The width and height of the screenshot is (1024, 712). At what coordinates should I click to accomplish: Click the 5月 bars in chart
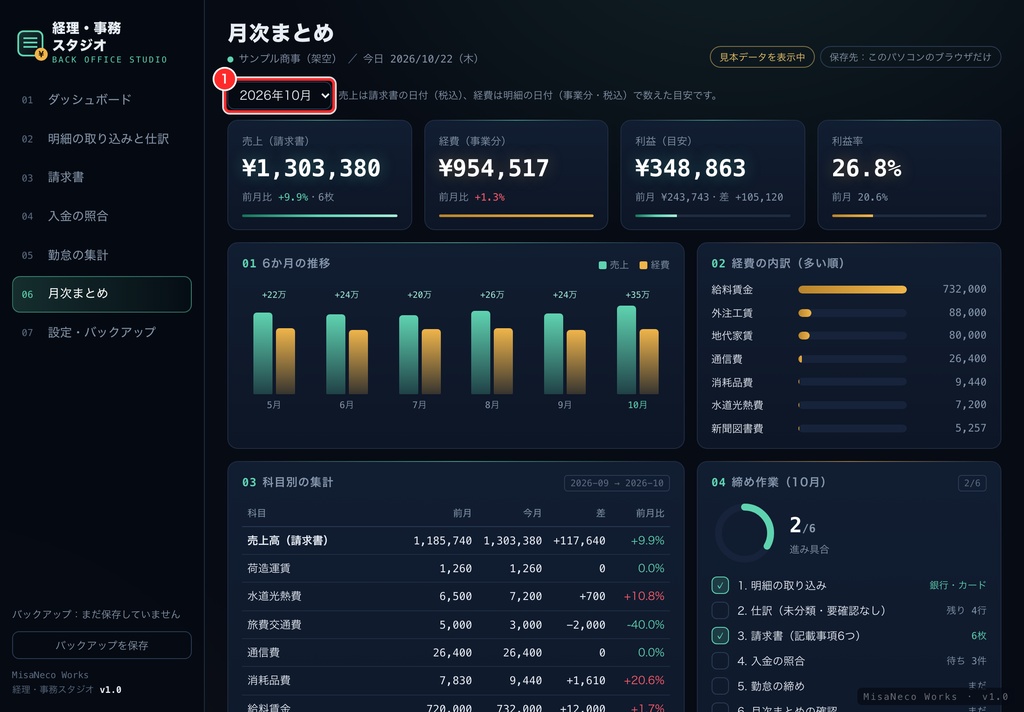(x=274, y=353)
